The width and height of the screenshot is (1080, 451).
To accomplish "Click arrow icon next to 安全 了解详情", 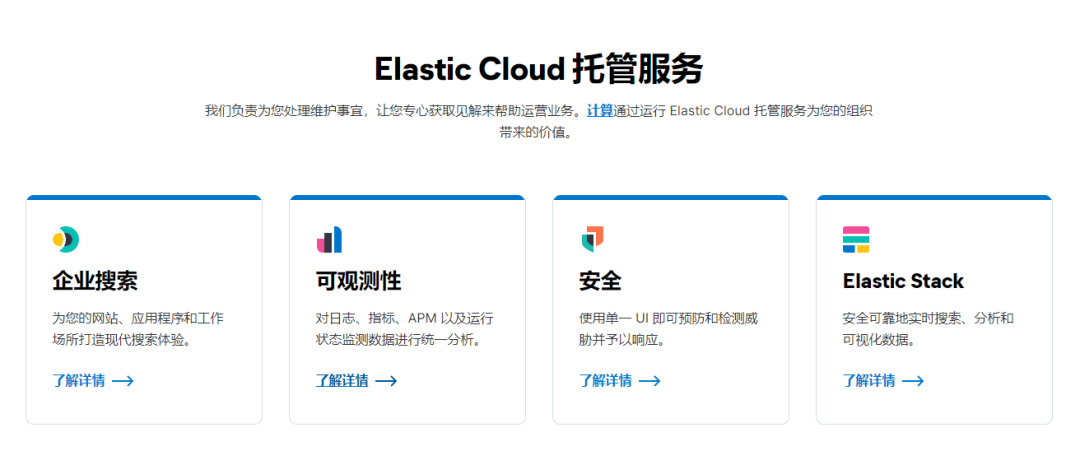I will click(650, 381).
